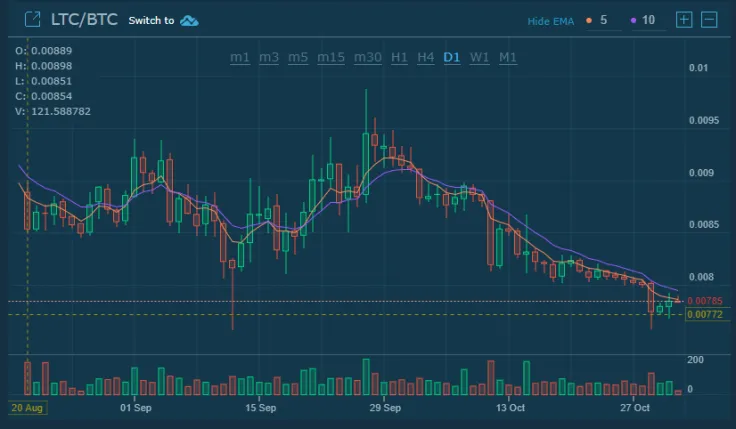Select the m5 timeframe
The height and width of the screenshot is (429, 736).
pos(298,57)
